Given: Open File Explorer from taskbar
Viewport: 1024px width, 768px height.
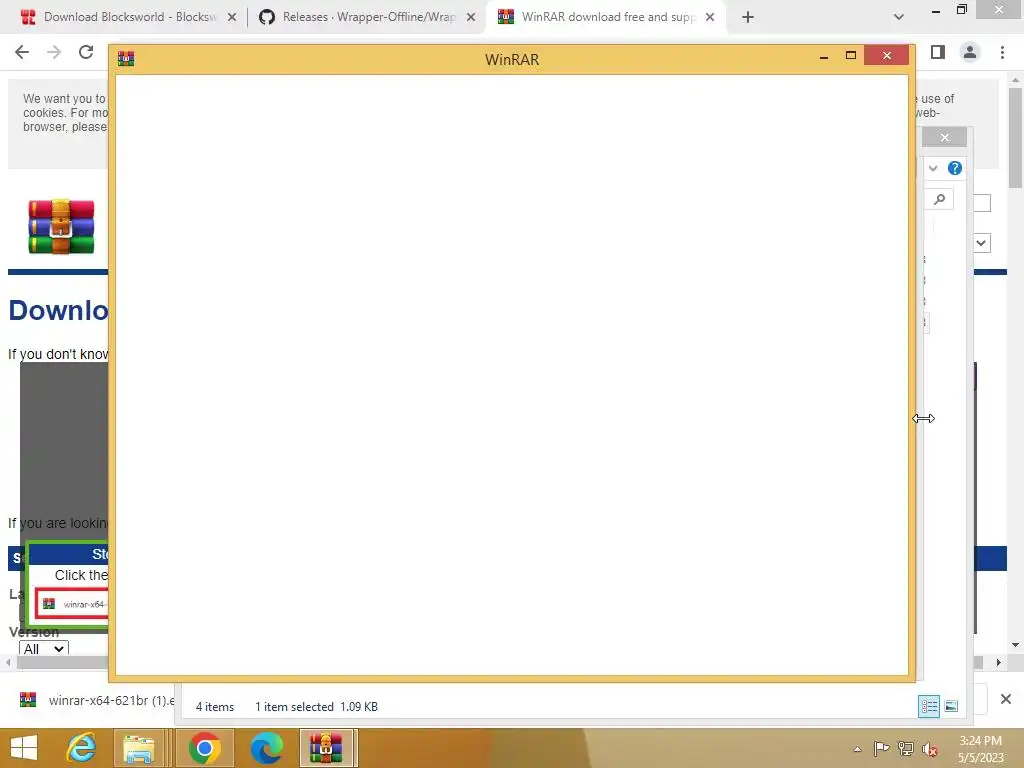Looking at the screenshot, I should [x=139, y=748].
